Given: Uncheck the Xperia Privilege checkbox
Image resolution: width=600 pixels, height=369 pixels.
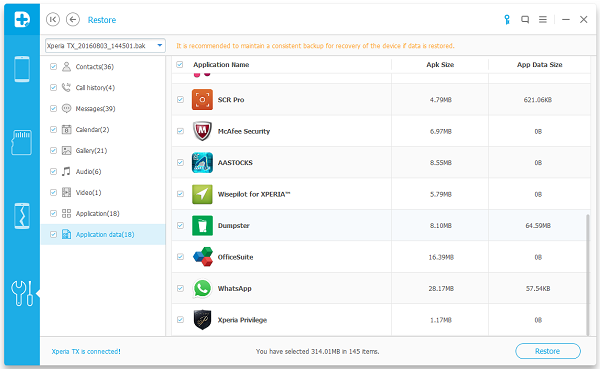Looking at the screenshot, I should tap(180, 320).
